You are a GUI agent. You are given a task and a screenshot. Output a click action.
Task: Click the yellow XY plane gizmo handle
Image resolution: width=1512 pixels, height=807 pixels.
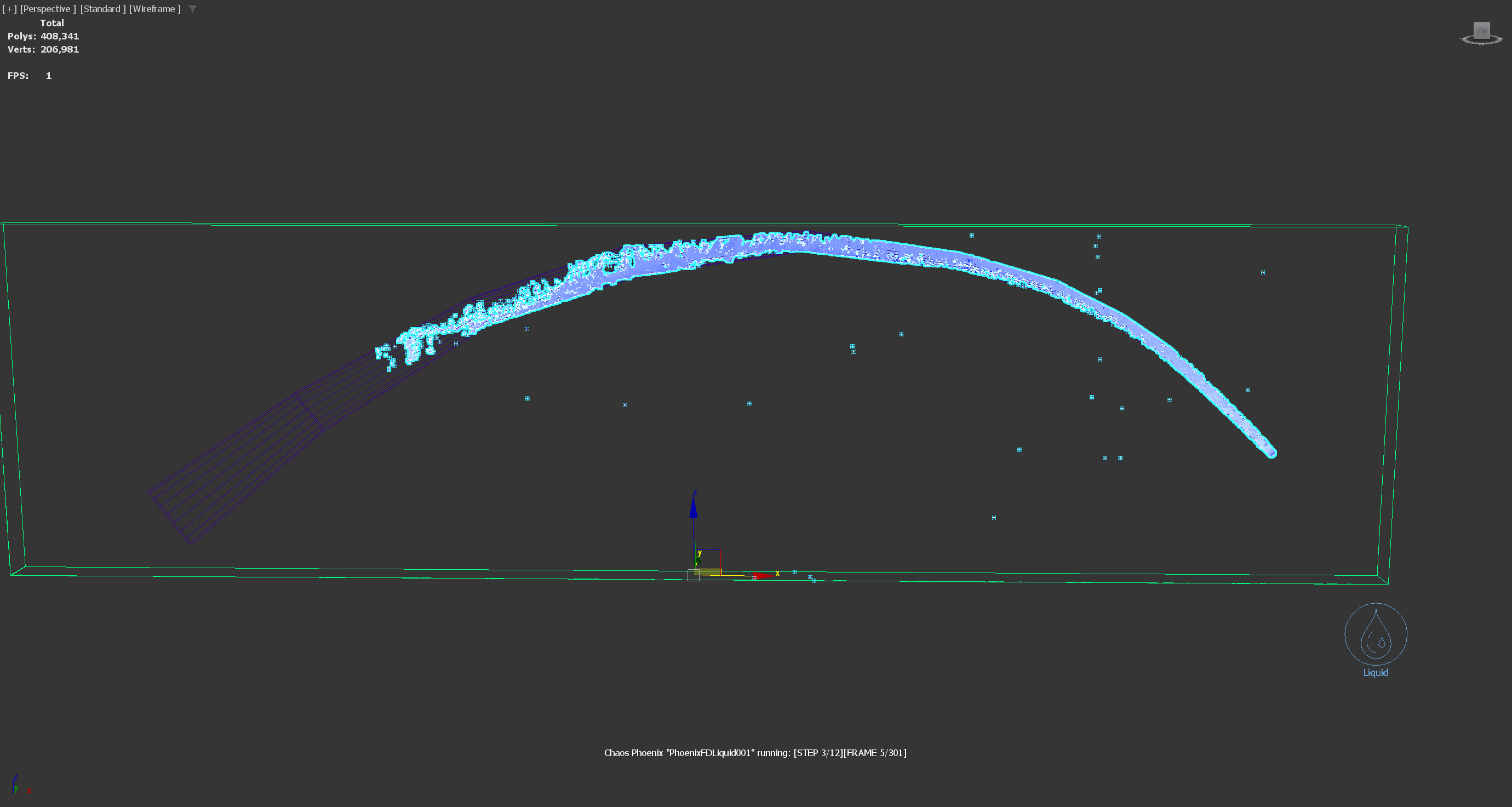(709, 572)
